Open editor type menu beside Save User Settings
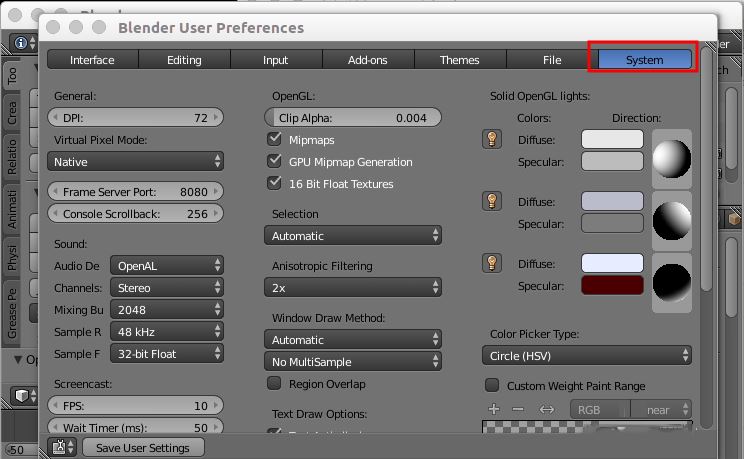The width and height of the screenshot is (744, 459). pos(63,447)
